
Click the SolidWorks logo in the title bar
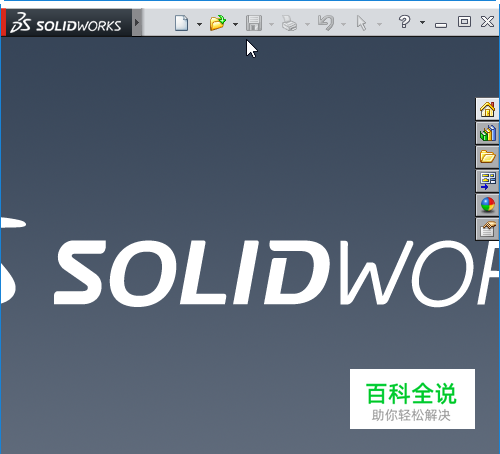pyautogui.click(x=66, y=23)
